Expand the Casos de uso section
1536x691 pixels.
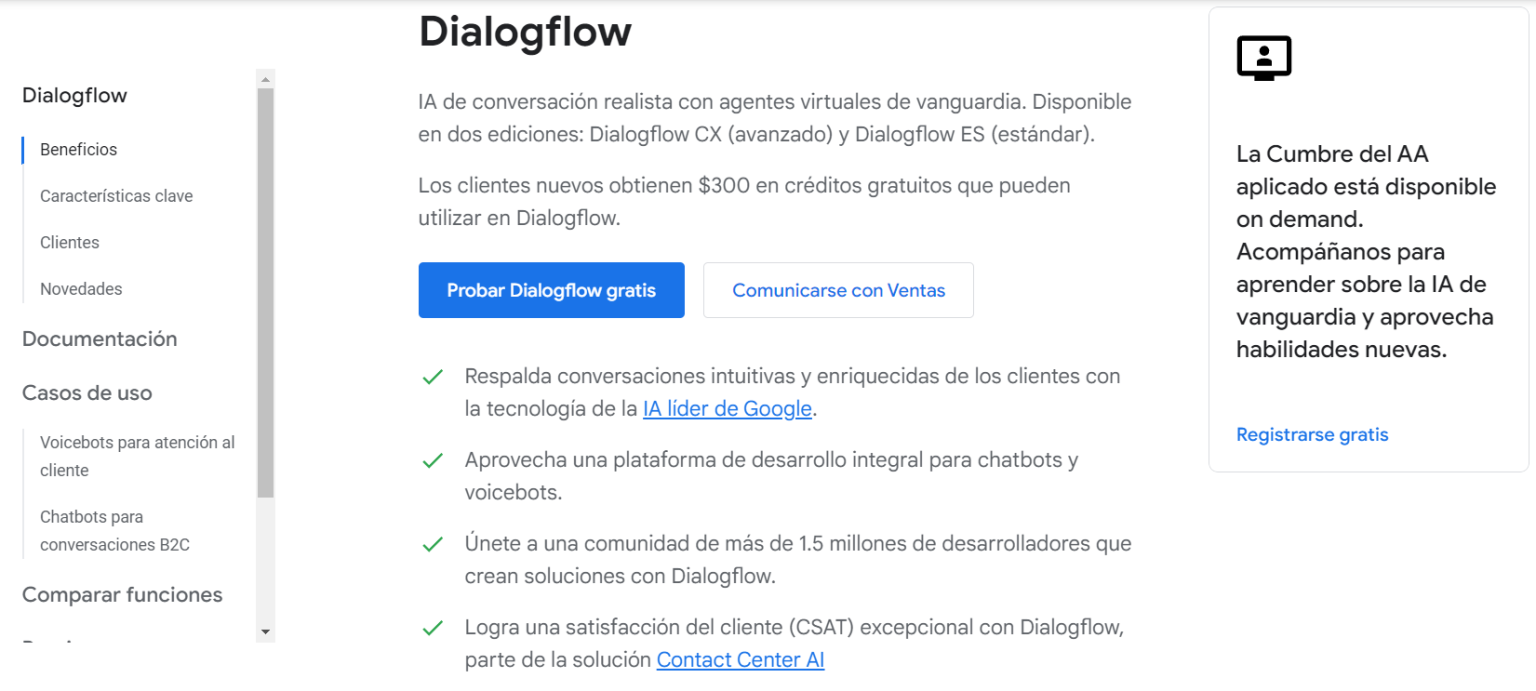[x=86, y=393]
